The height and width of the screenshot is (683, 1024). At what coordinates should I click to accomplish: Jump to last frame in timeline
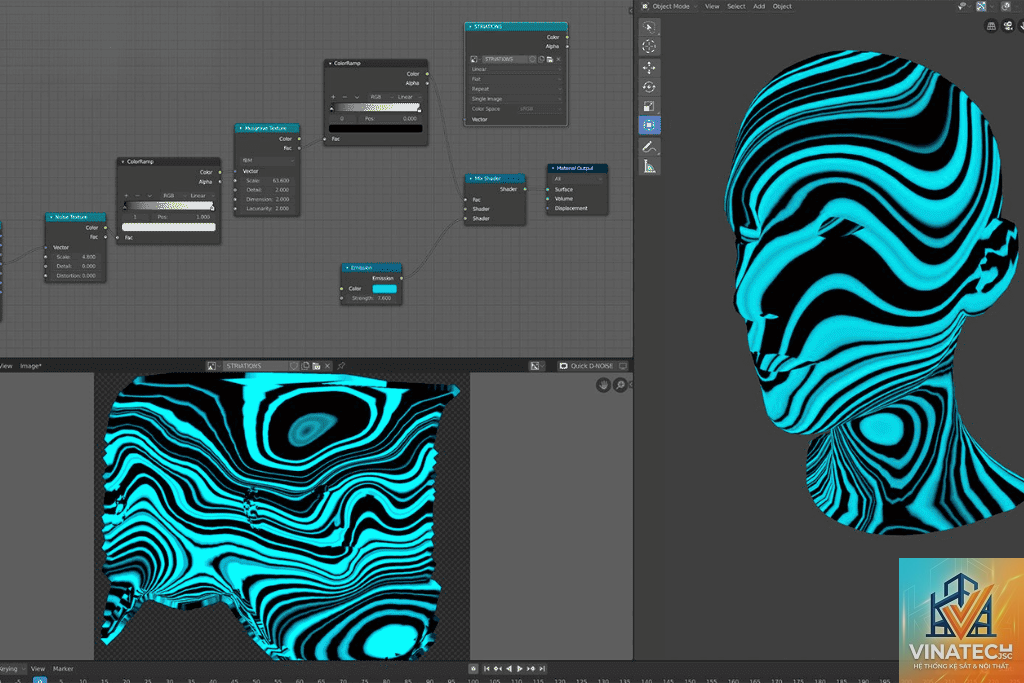tap(542, 669)
